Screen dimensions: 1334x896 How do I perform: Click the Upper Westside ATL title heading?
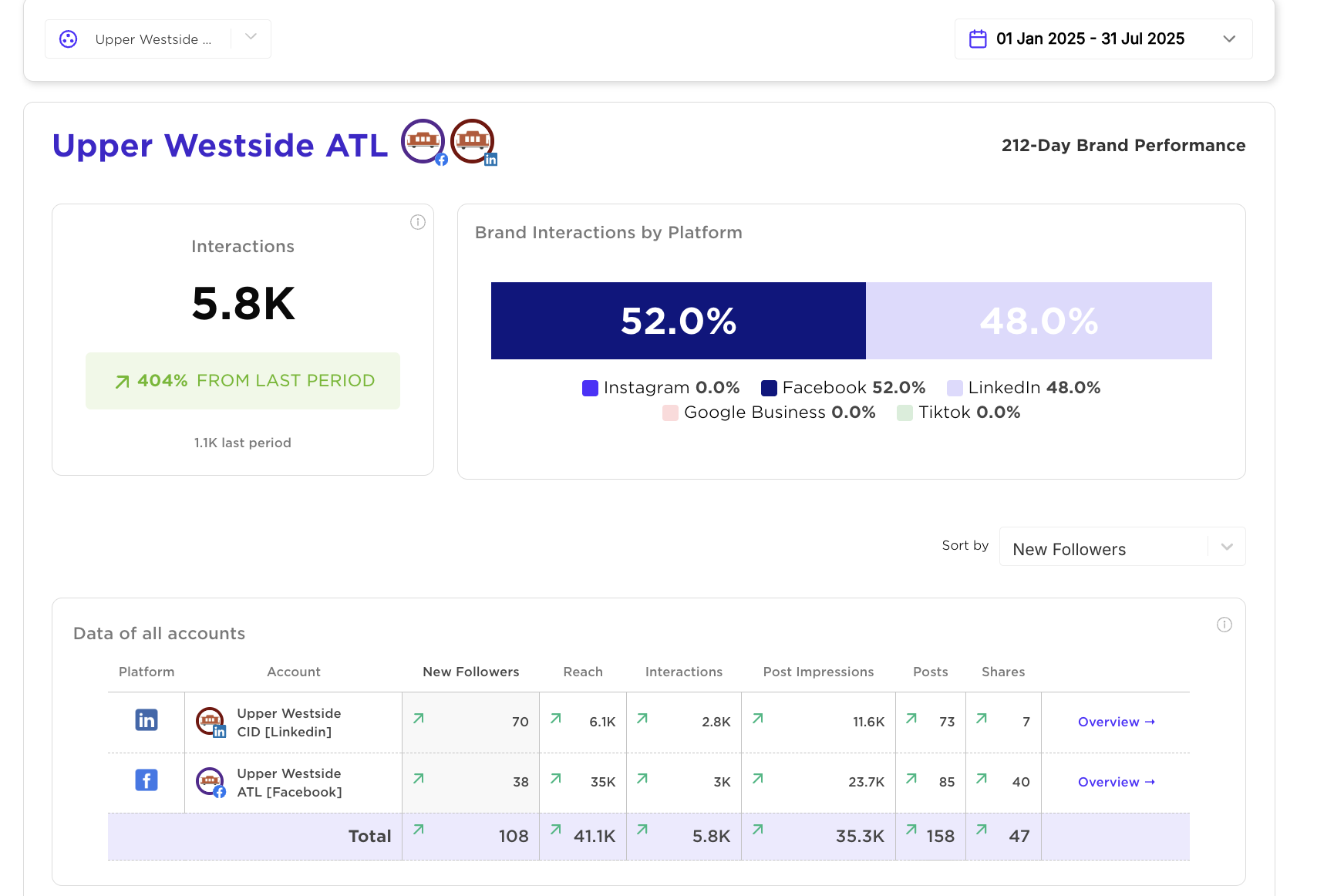[220, 145]
